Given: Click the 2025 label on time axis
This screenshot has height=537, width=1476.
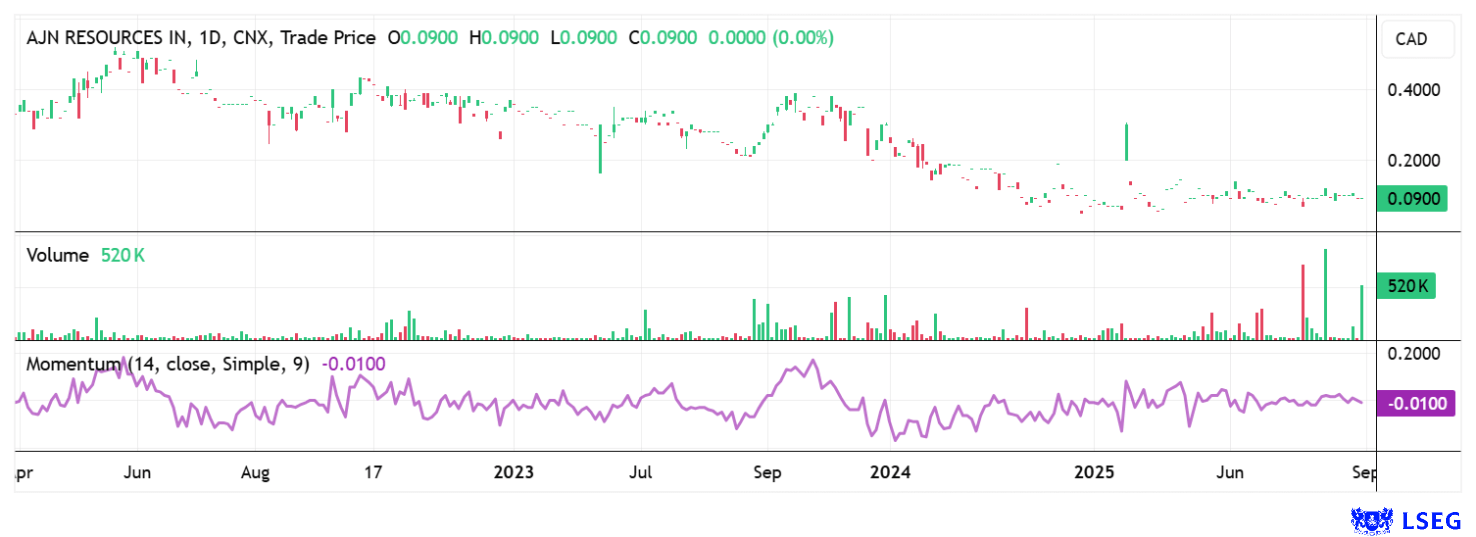Looking at the screenshot, I should [1093, 473].
